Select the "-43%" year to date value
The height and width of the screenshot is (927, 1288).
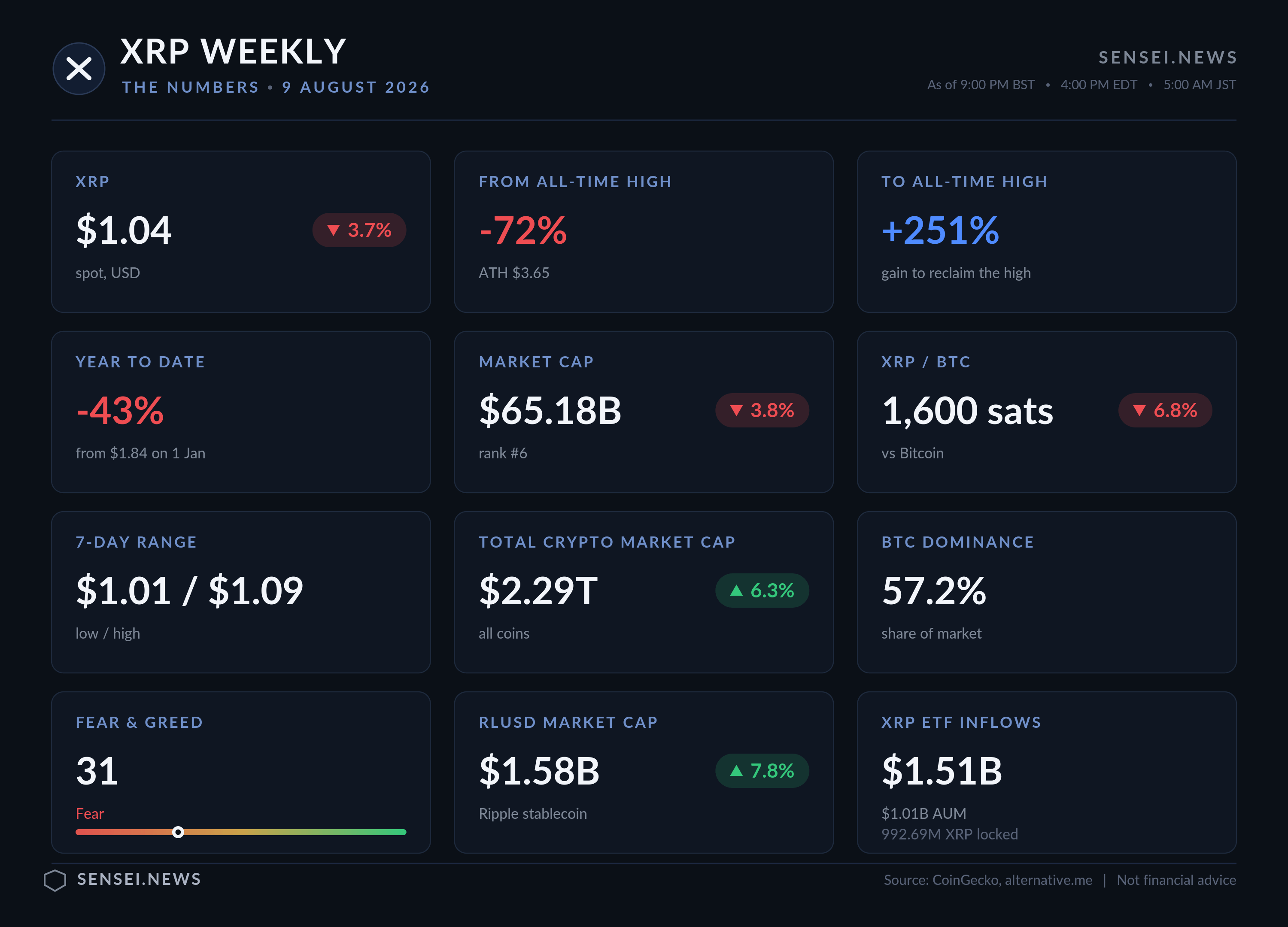click(120, 410)
